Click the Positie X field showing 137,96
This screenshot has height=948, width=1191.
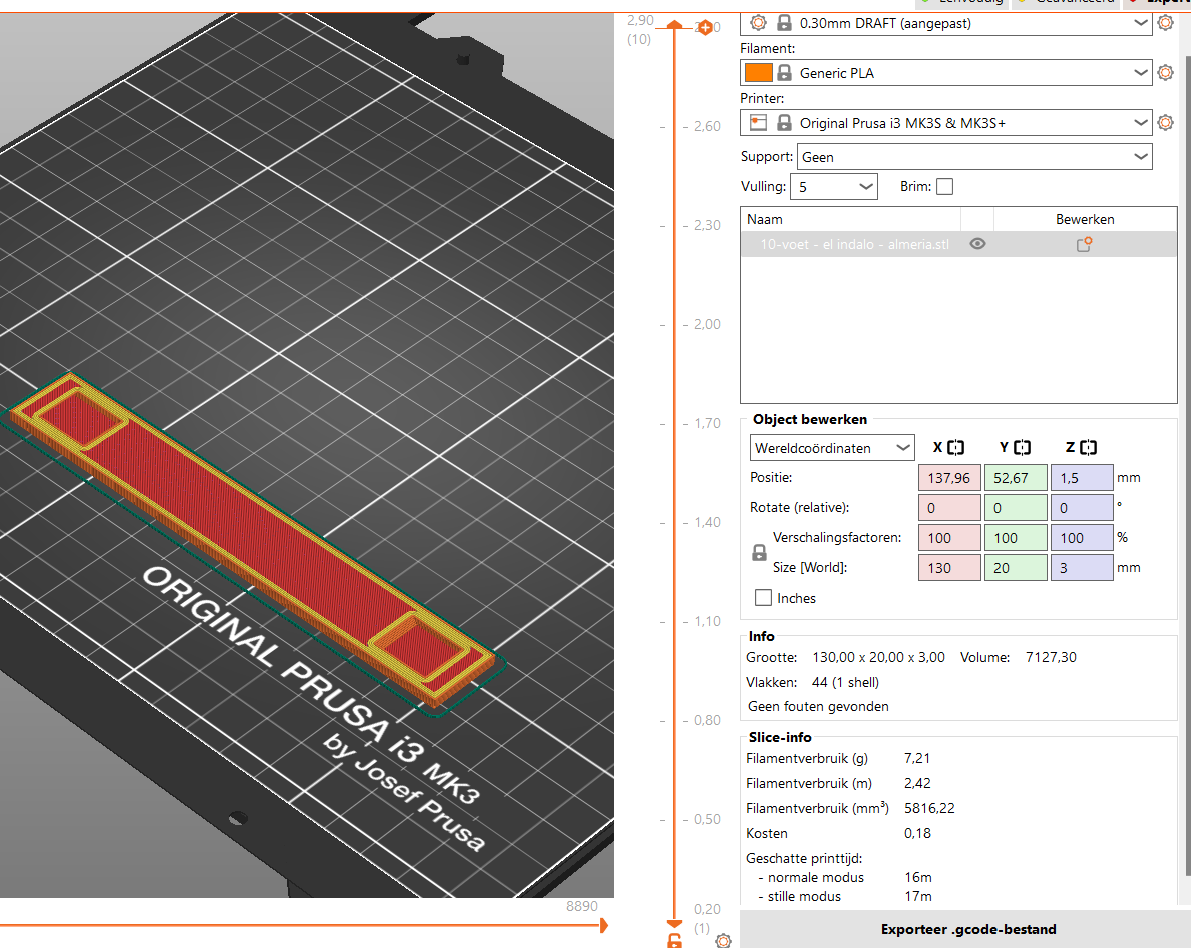[949, 478]
